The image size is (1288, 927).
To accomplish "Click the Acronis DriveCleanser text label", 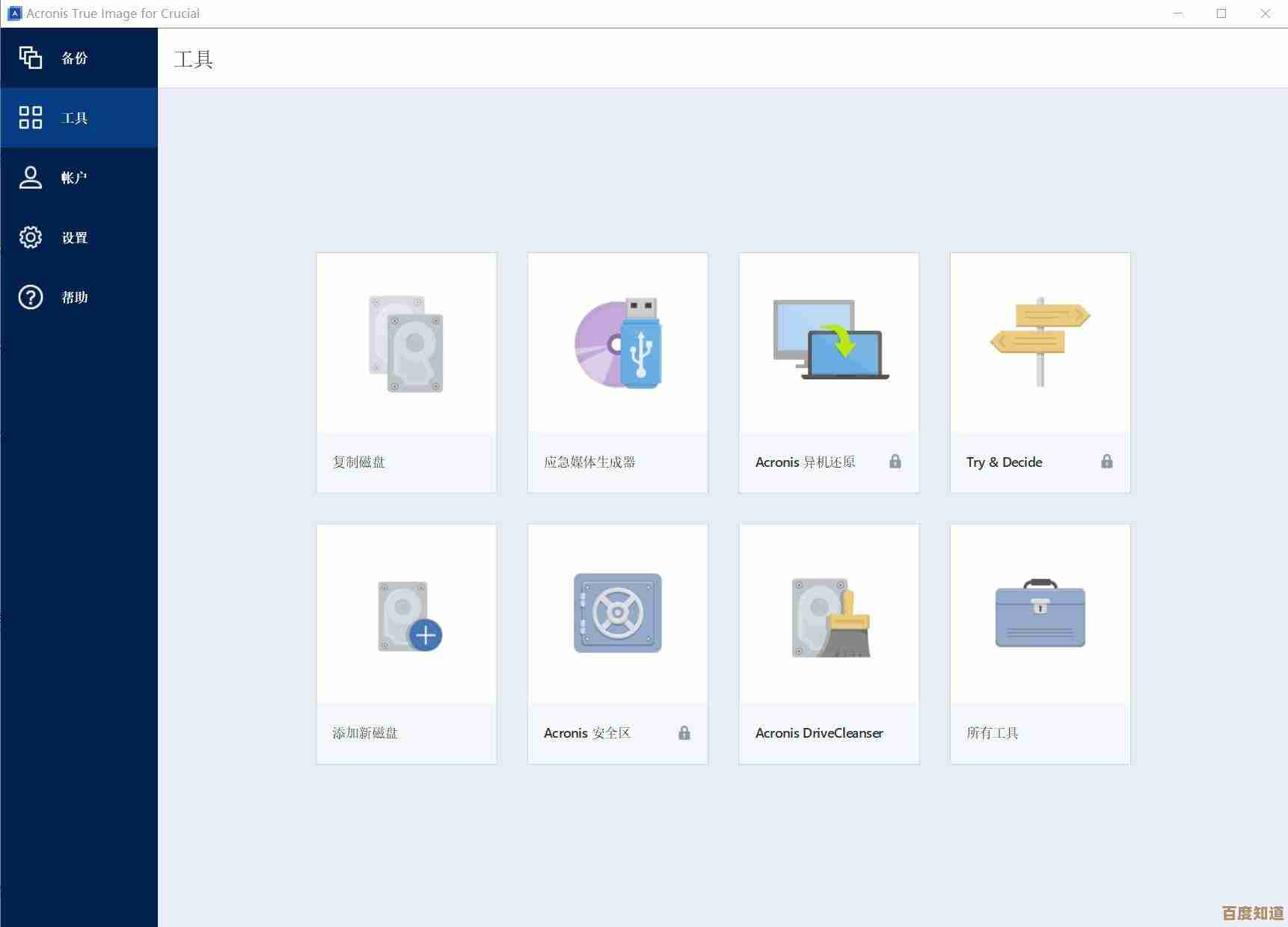I will click(819, 733).
